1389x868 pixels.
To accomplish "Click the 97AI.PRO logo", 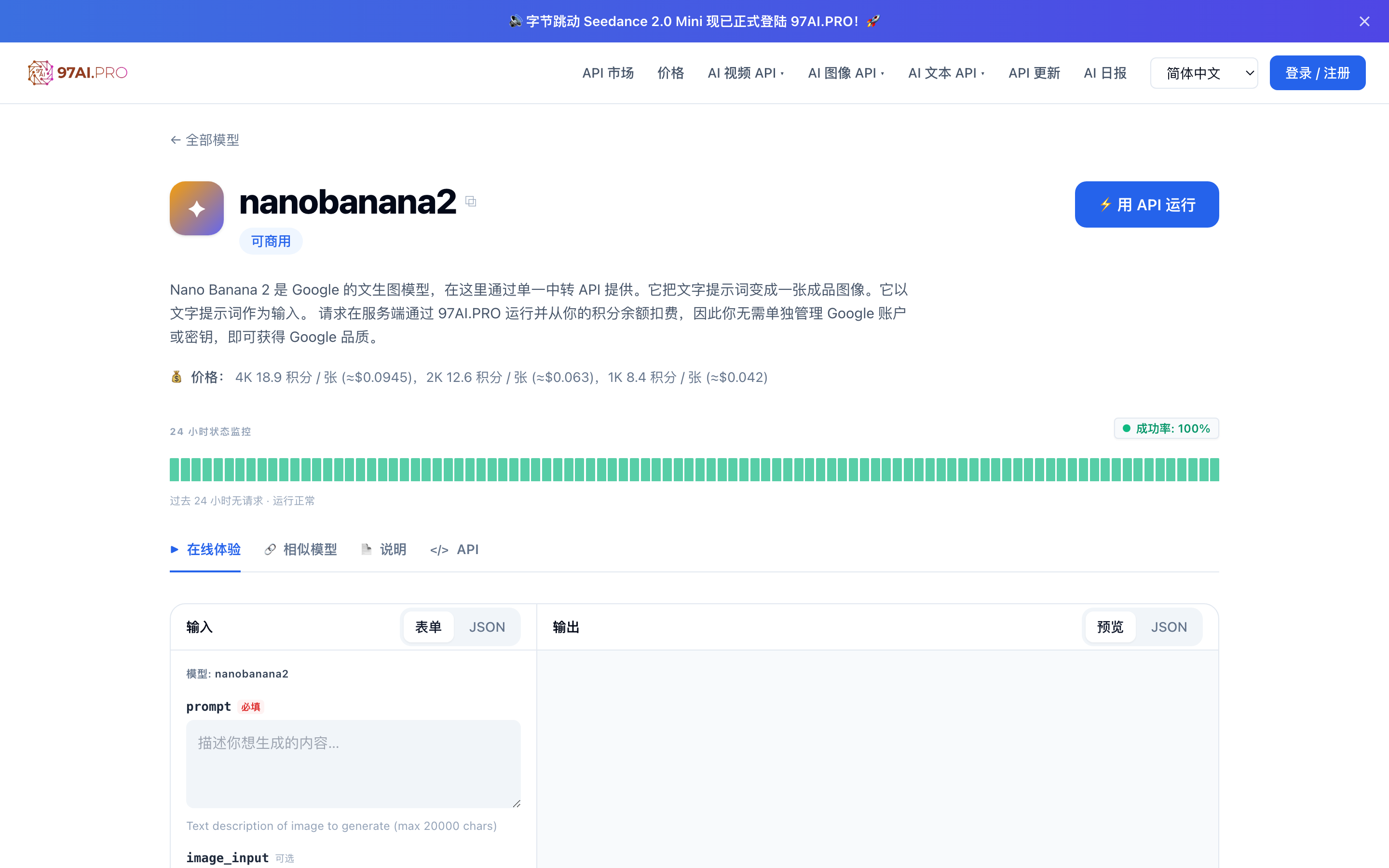I will pos(78,73).
